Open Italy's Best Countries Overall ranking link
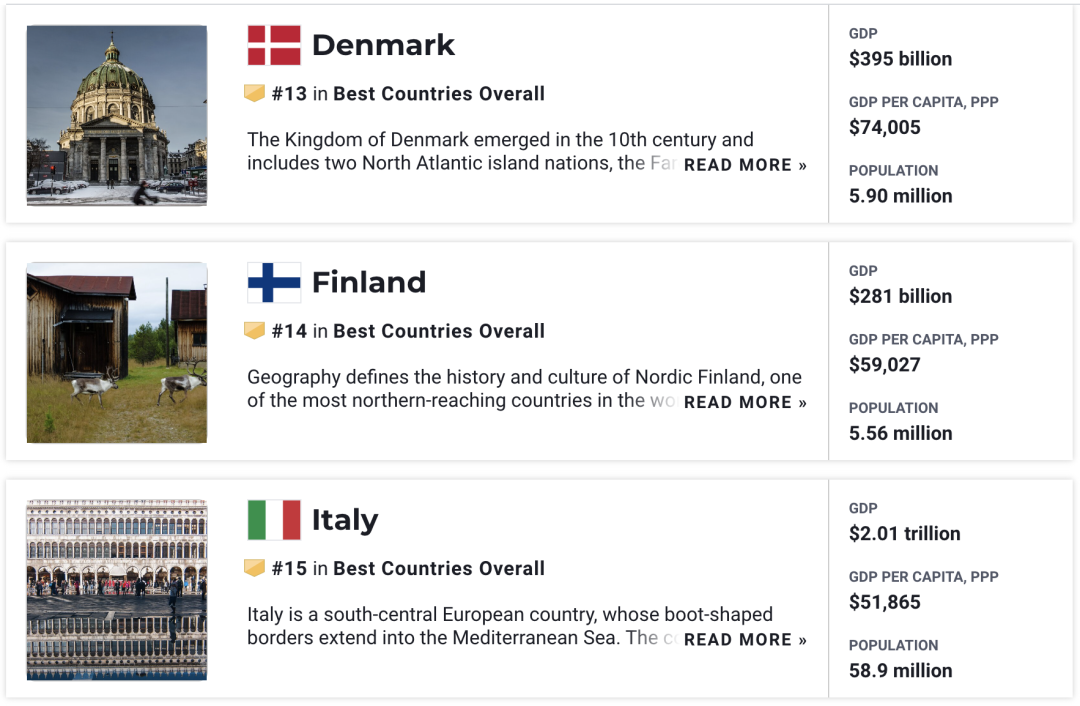Viewport: 1080px width, 706px height. point(439,568)
